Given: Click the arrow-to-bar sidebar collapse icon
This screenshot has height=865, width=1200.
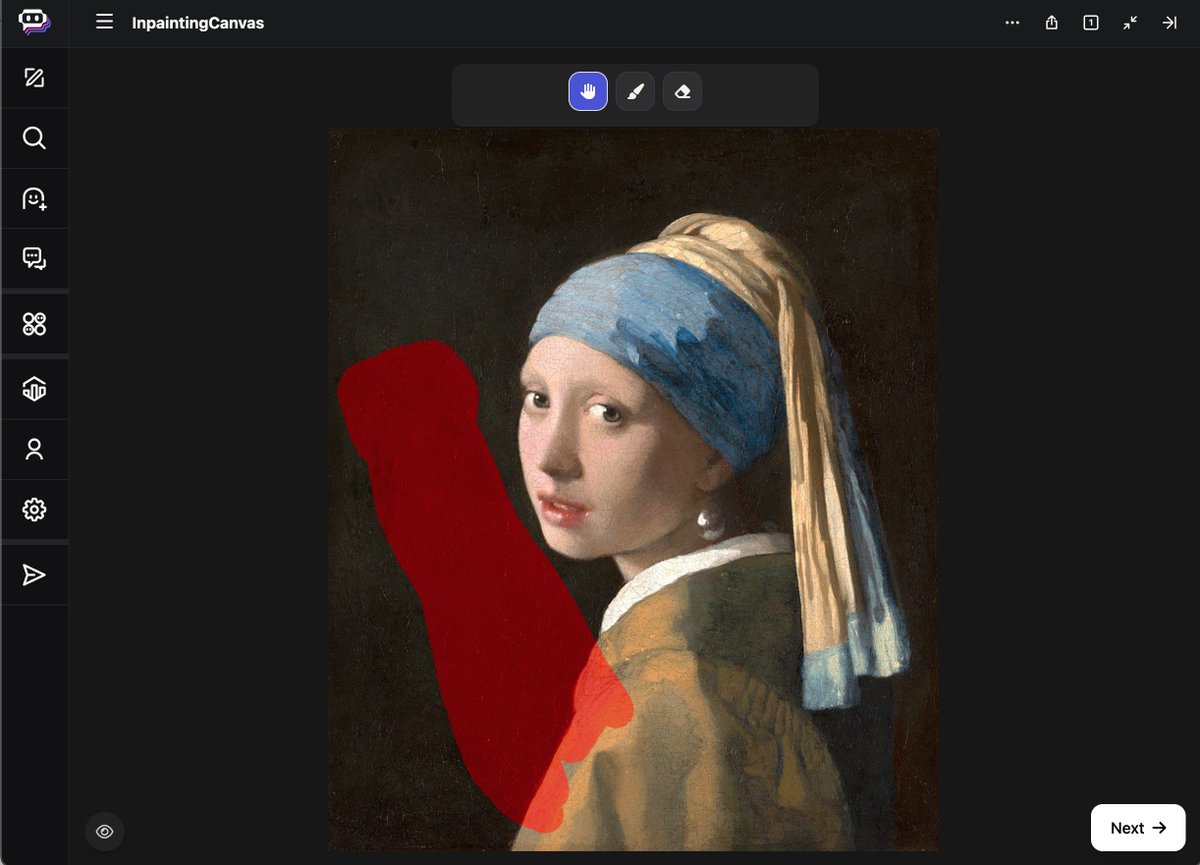Looking at the screenshot, I should pyautogui.click(x=1169, y=22).
